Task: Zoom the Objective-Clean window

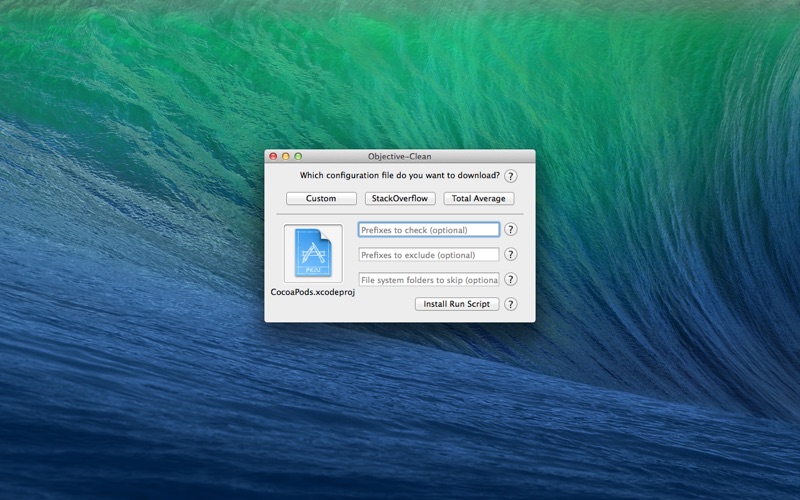Action: [298, 156]
